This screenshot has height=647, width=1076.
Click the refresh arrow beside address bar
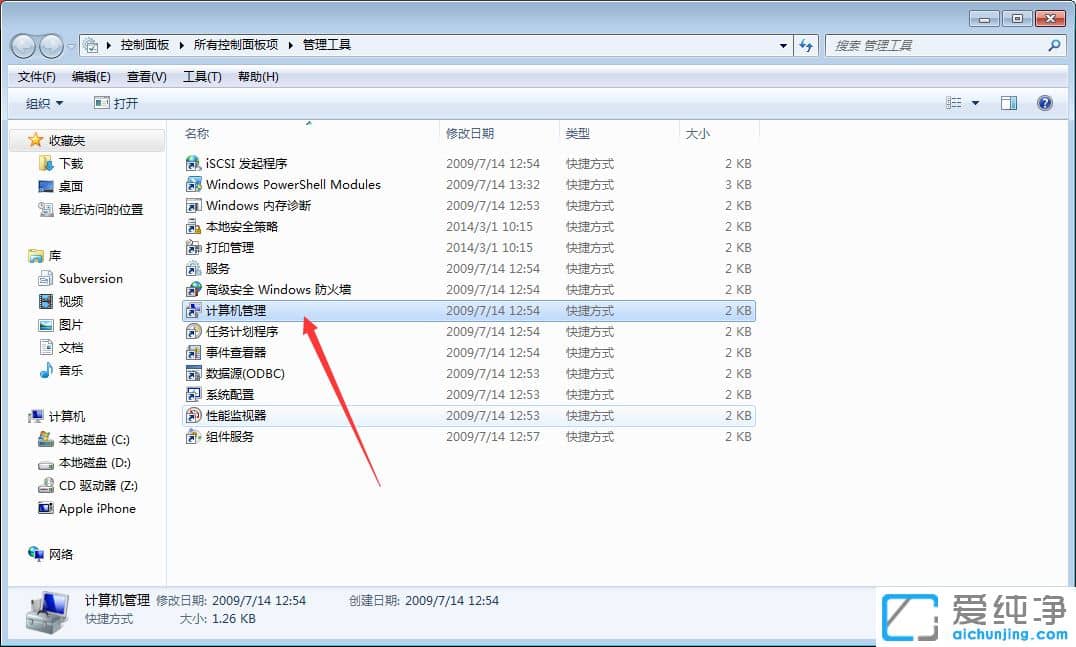tap(807, 44)
